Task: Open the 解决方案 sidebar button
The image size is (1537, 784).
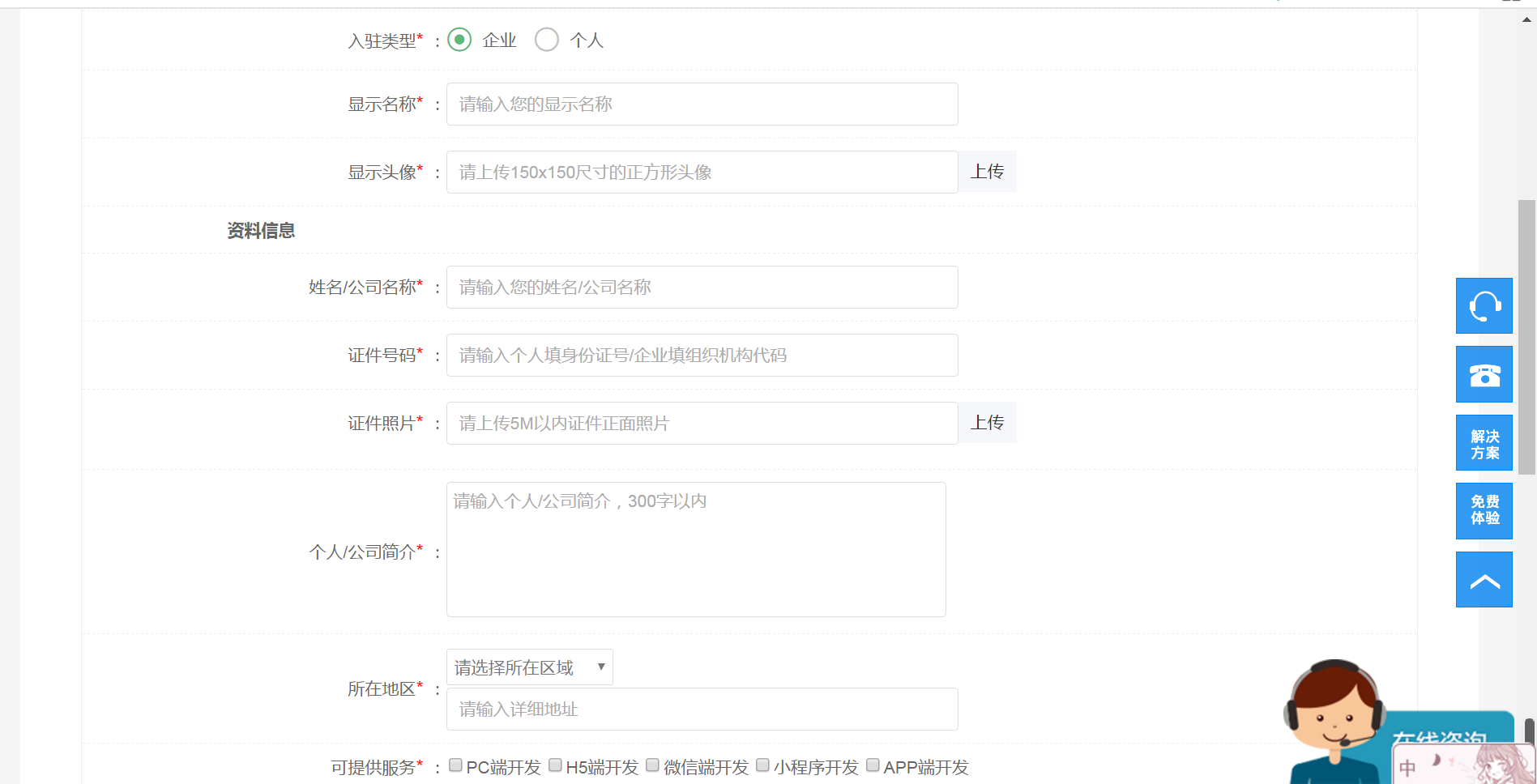Action: point(1484,443)
